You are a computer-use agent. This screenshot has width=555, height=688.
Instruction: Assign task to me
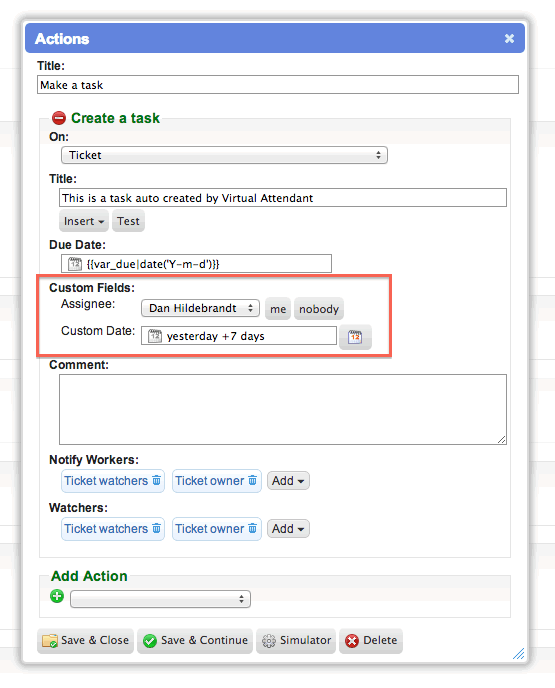point(278,309)
